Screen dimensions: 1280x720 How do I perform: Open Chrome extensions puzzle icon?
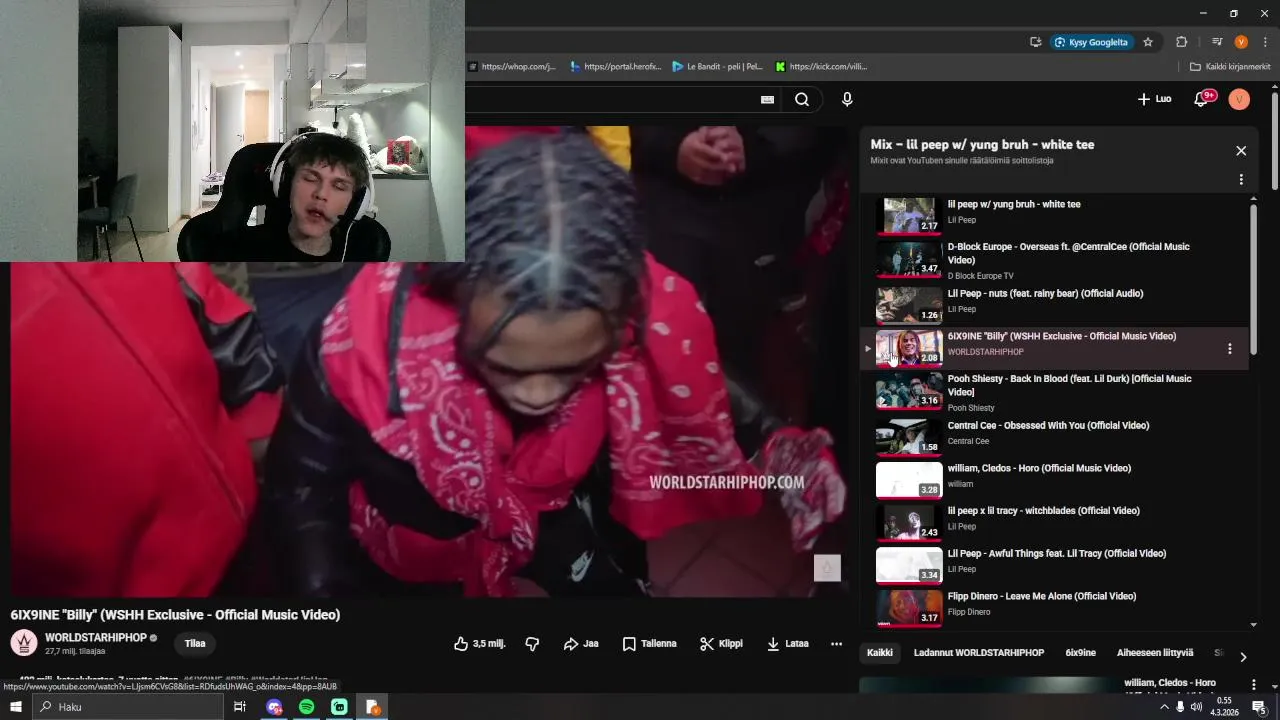[1181, 42]
